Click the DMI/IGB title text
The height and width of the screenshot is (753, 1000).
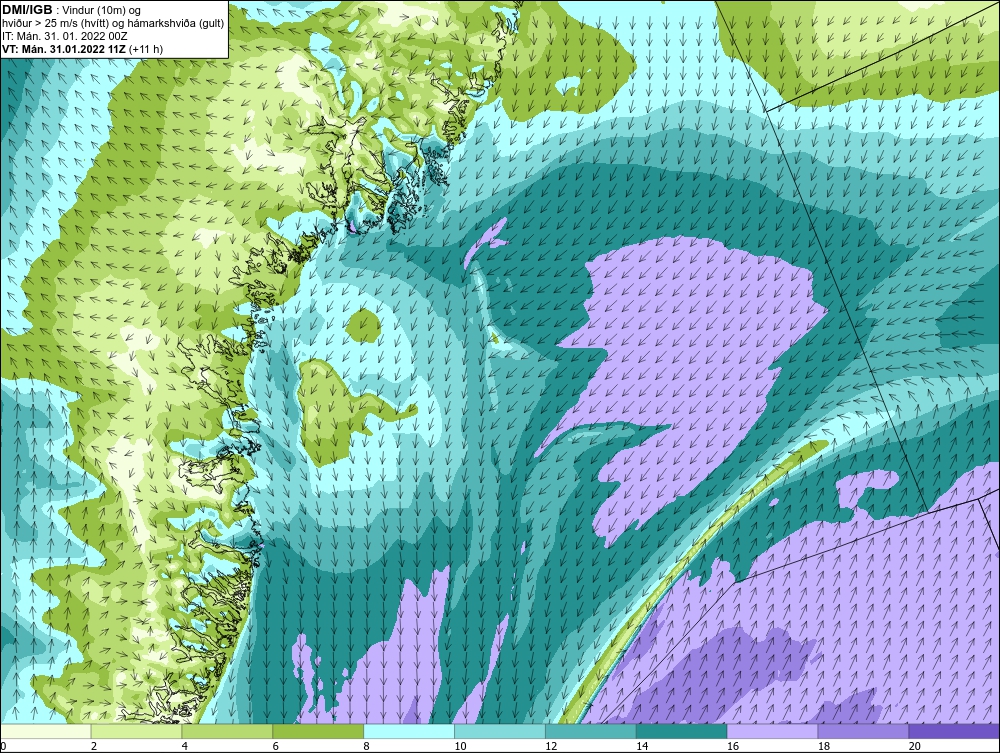coord(27,10)
